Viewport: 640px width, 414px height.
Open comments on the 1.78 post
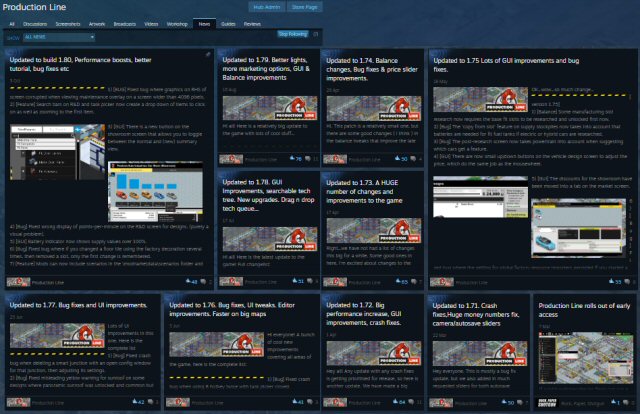[309, 280]
